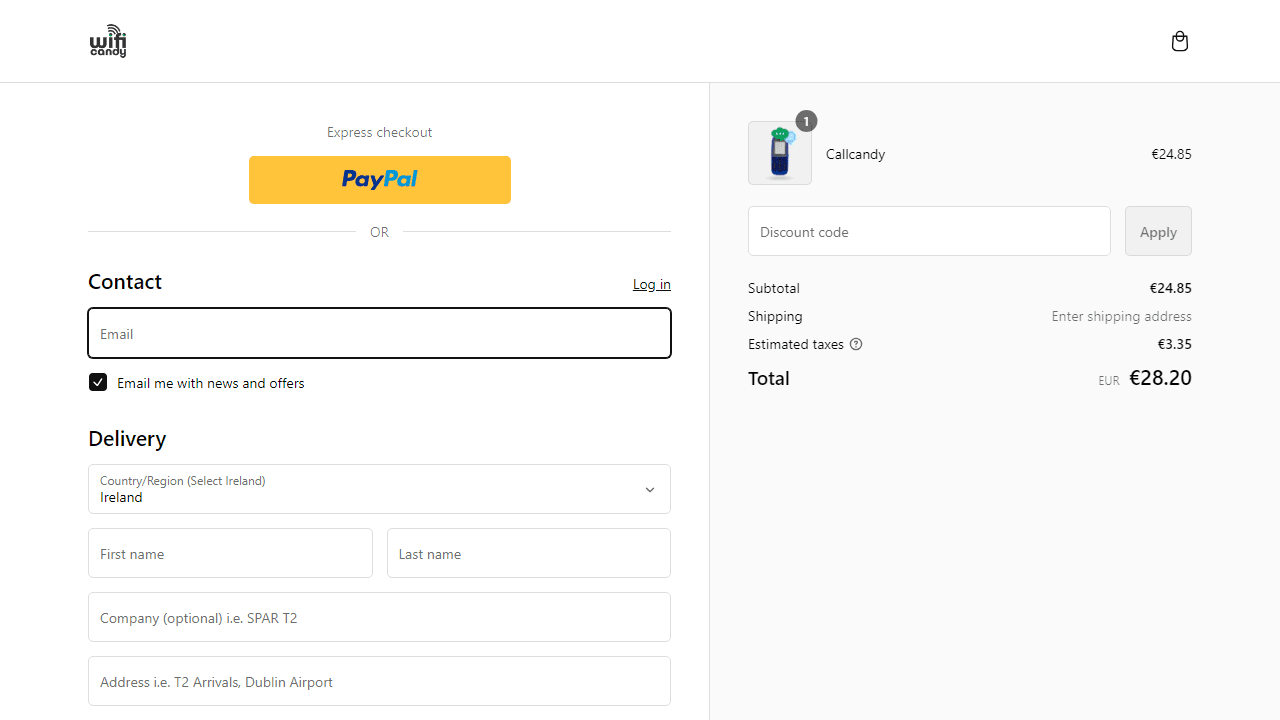Click the €28.20 total amount
Screen dimensions: 1280x720
pos(1160,378)
